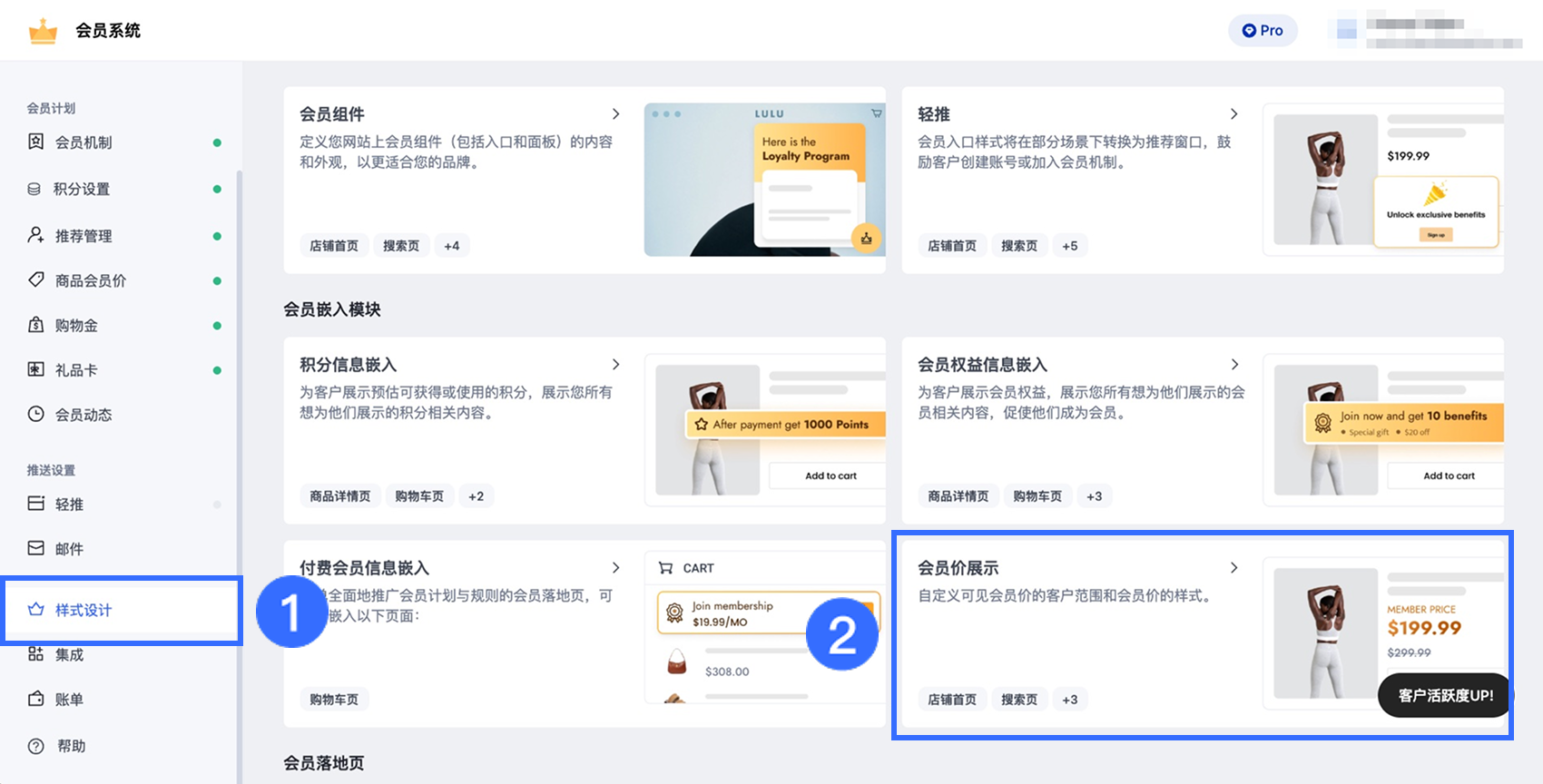Click the 集成 grid icon

pyautogui.click(x=36, y=654)
